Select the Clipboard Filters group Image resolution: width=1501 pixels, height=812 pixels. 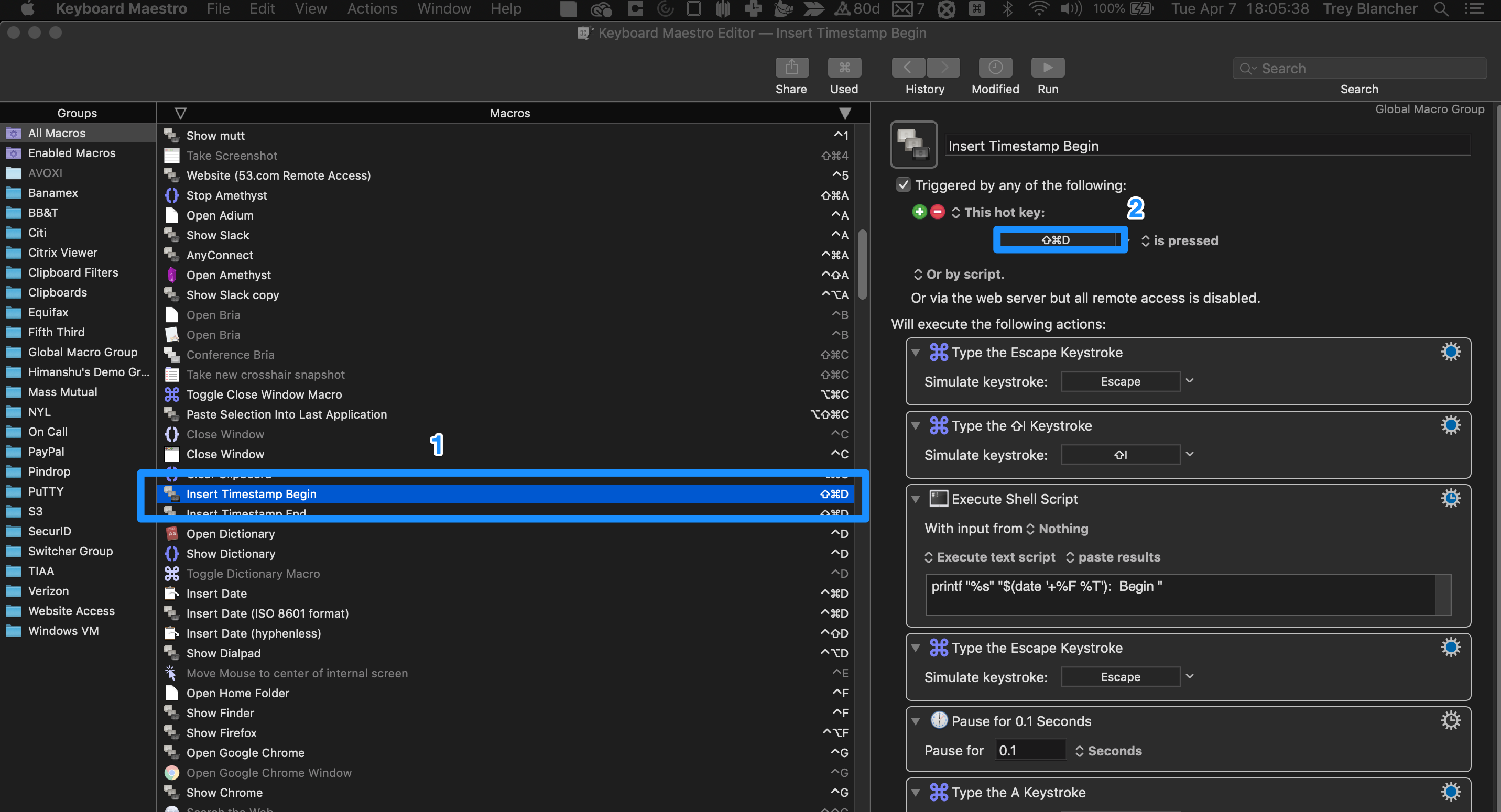pos(73,272)
